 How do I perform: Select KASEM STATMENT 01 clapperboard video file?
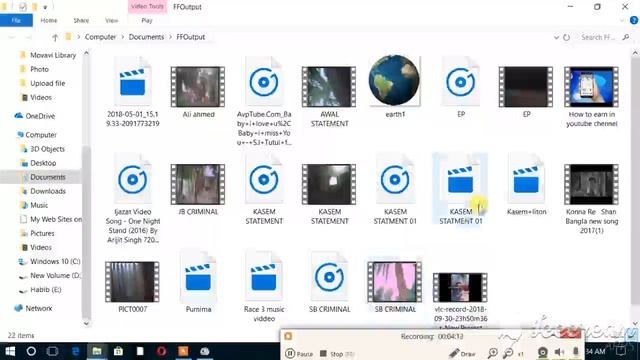(460, 179)
